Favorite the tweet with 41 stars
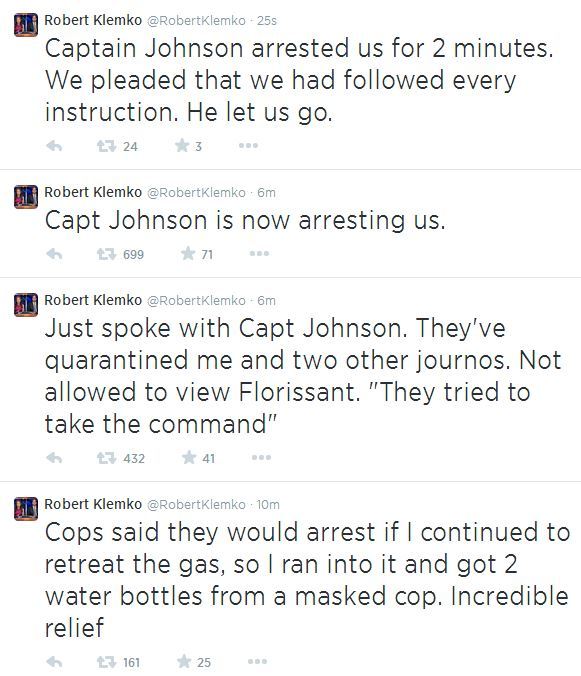The image size is (581, 676). [x=189, y=457]
